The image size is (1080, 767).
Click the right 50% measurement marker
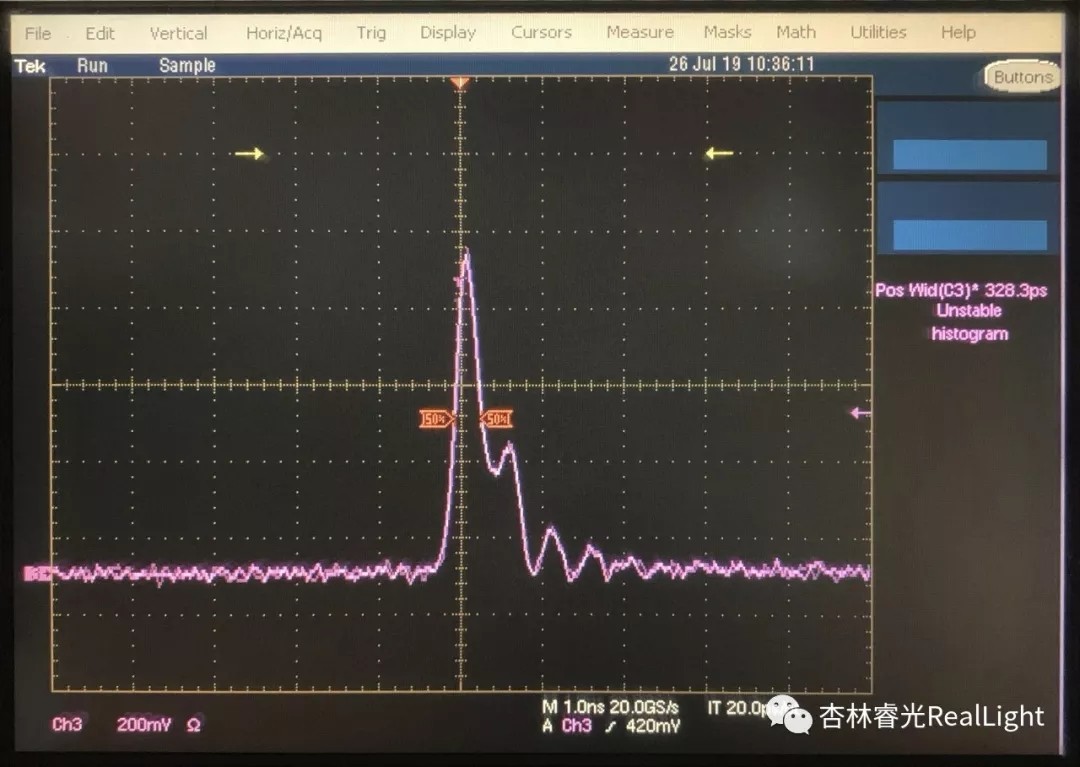[497, 419]
